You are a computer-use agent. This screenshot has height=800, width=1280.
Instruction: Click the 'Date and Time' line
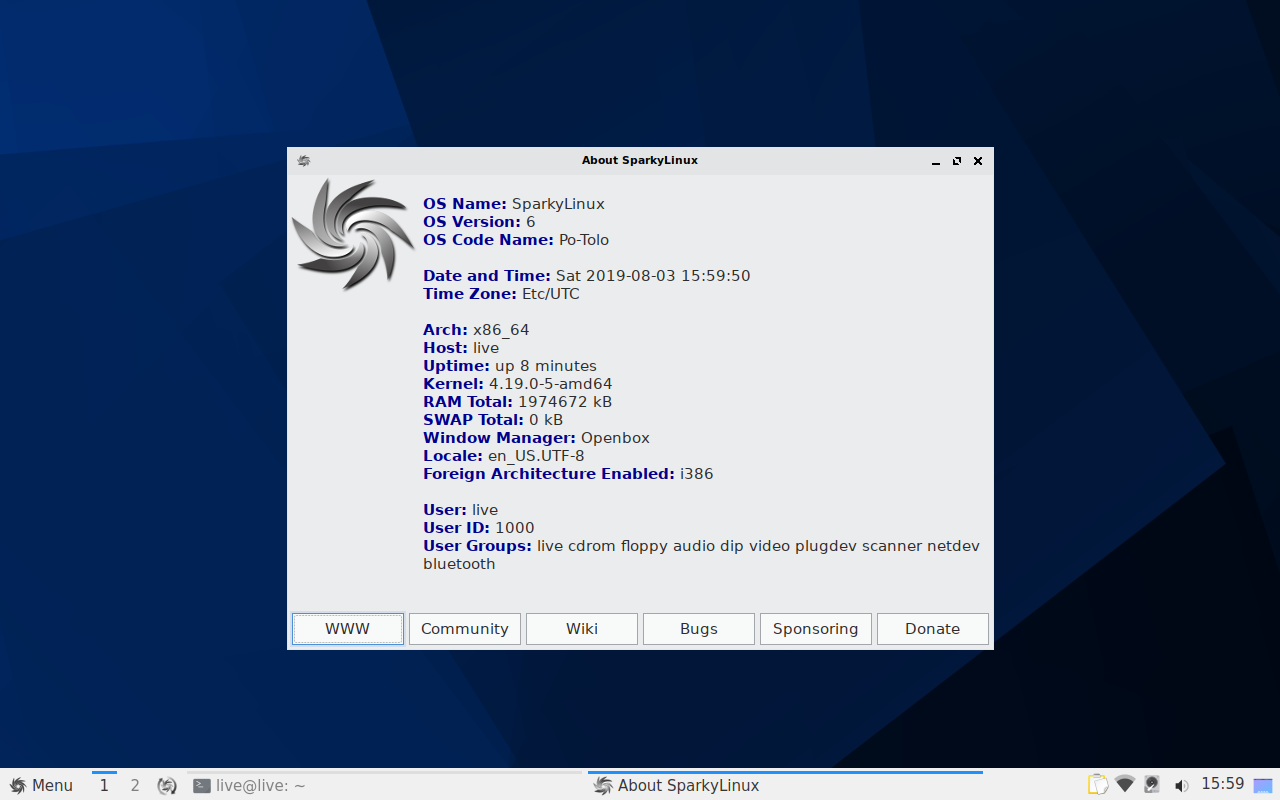pos(587,276)
